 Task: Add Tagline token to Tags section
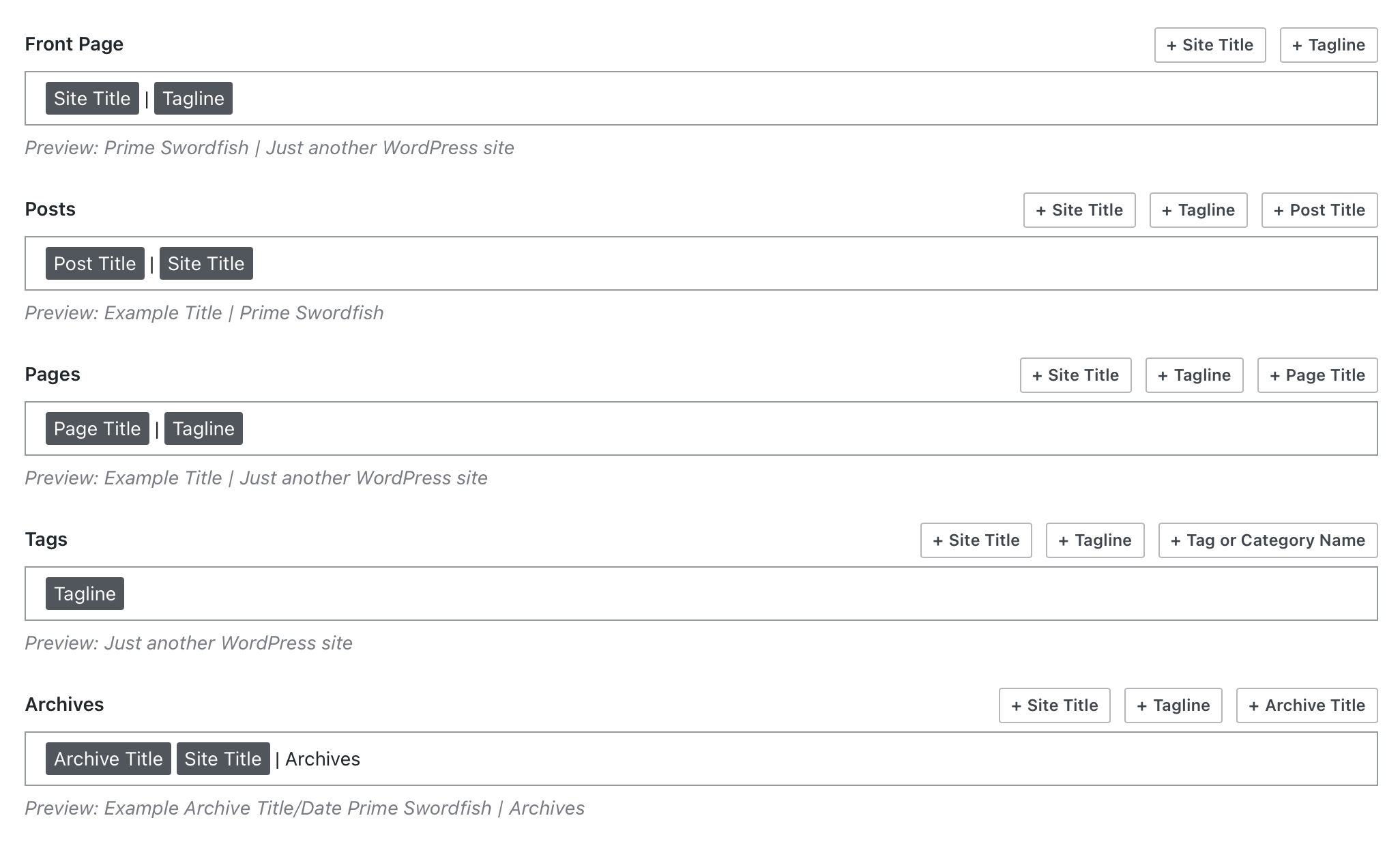pos(1094,540)
